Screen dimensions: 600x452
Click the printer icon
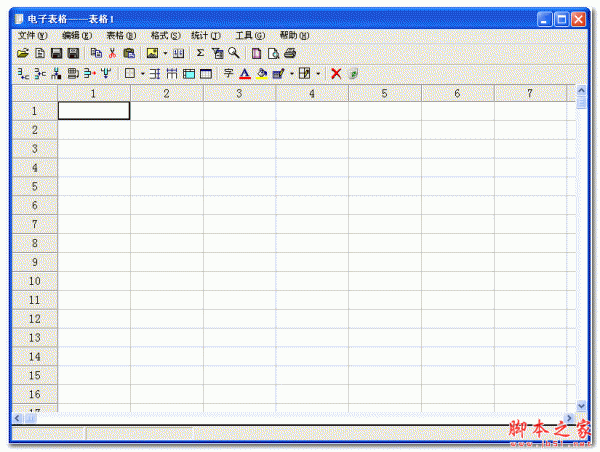point(290,53)
